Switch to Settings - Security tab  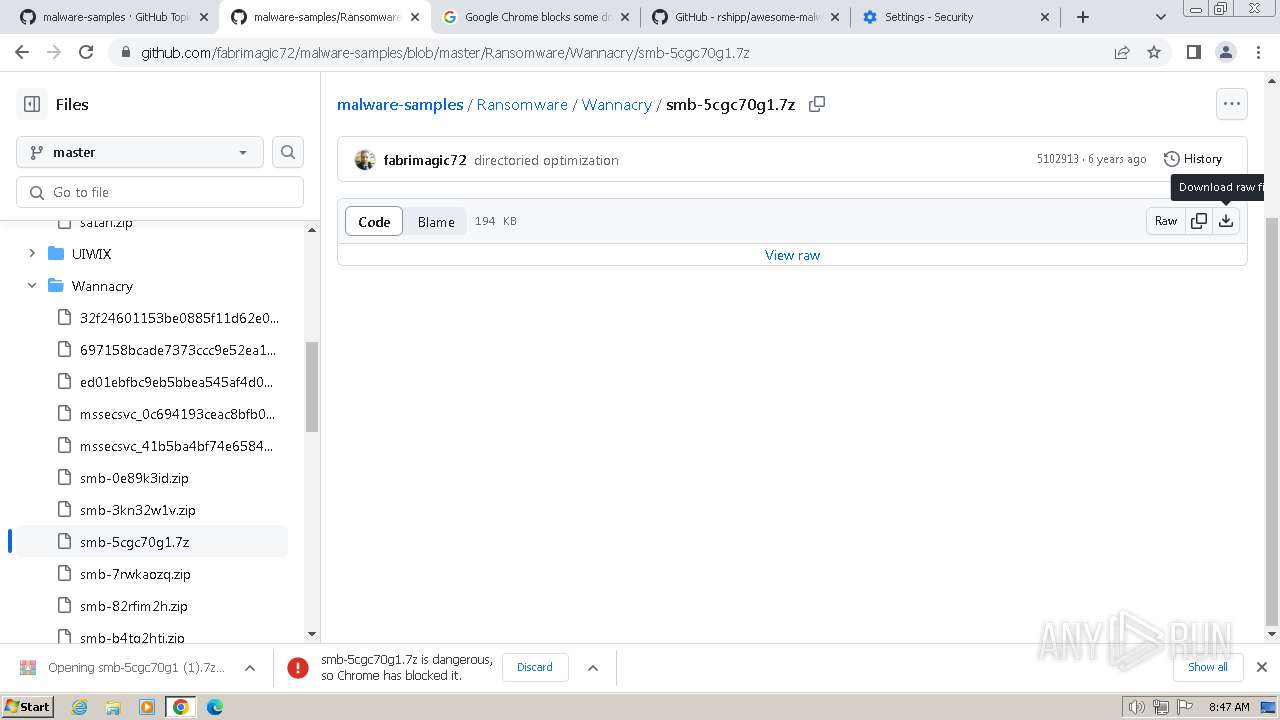click(x=956, y=17)
